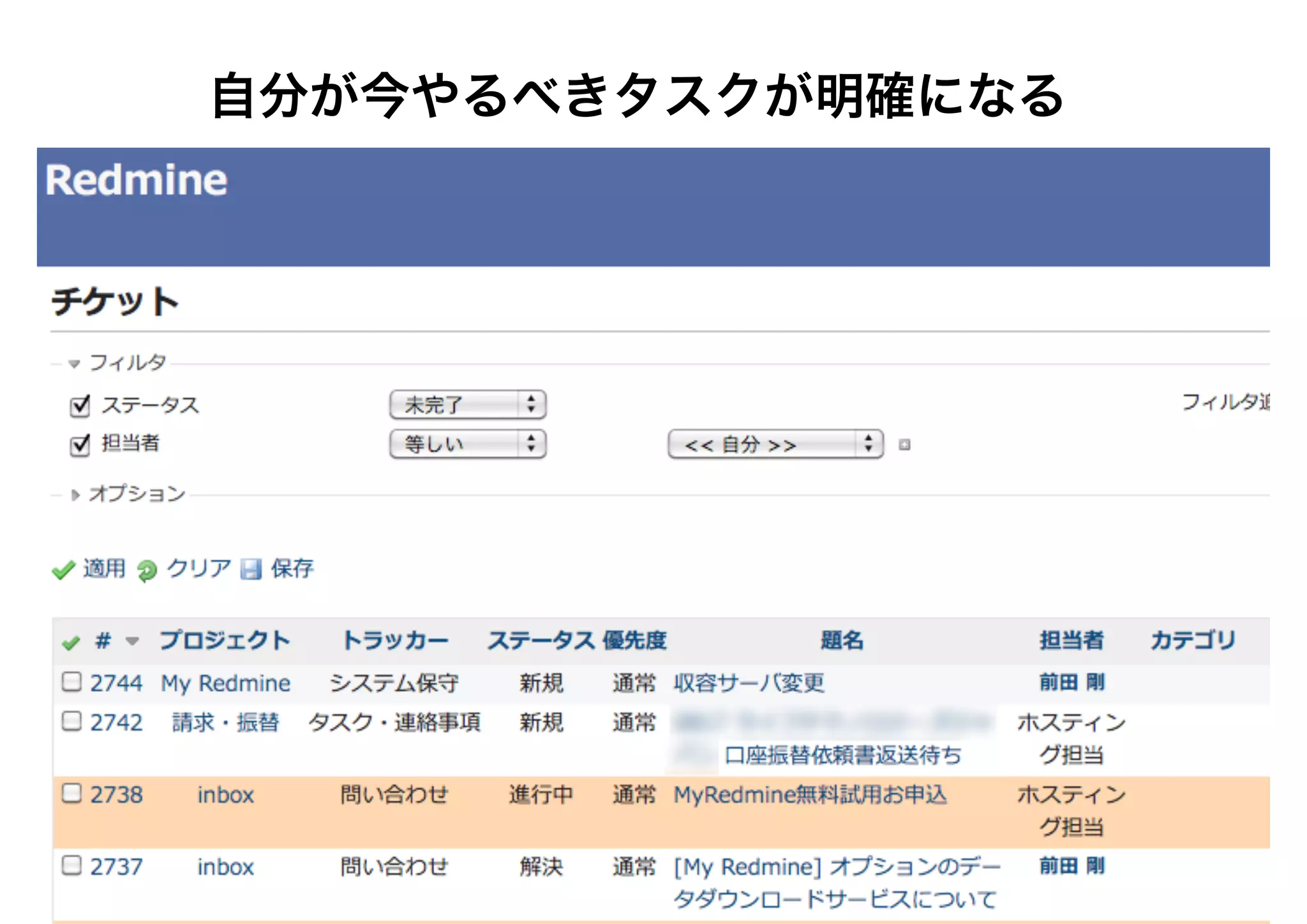Click the クリア clear link
The image size is (1307, 924).
click(198, 568)
